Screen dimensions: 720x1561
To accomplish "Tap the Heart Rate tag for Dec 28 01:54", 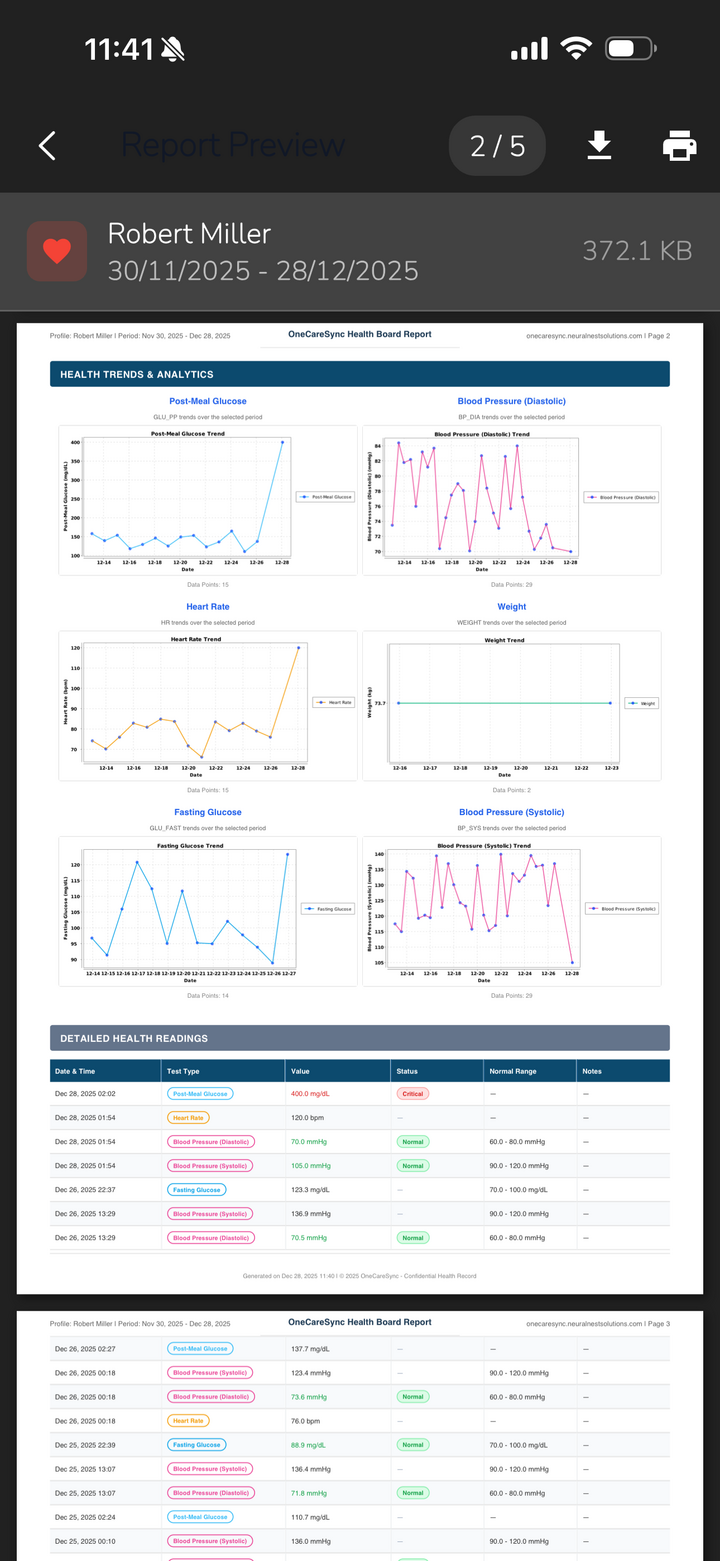I will click(188, 1118).
